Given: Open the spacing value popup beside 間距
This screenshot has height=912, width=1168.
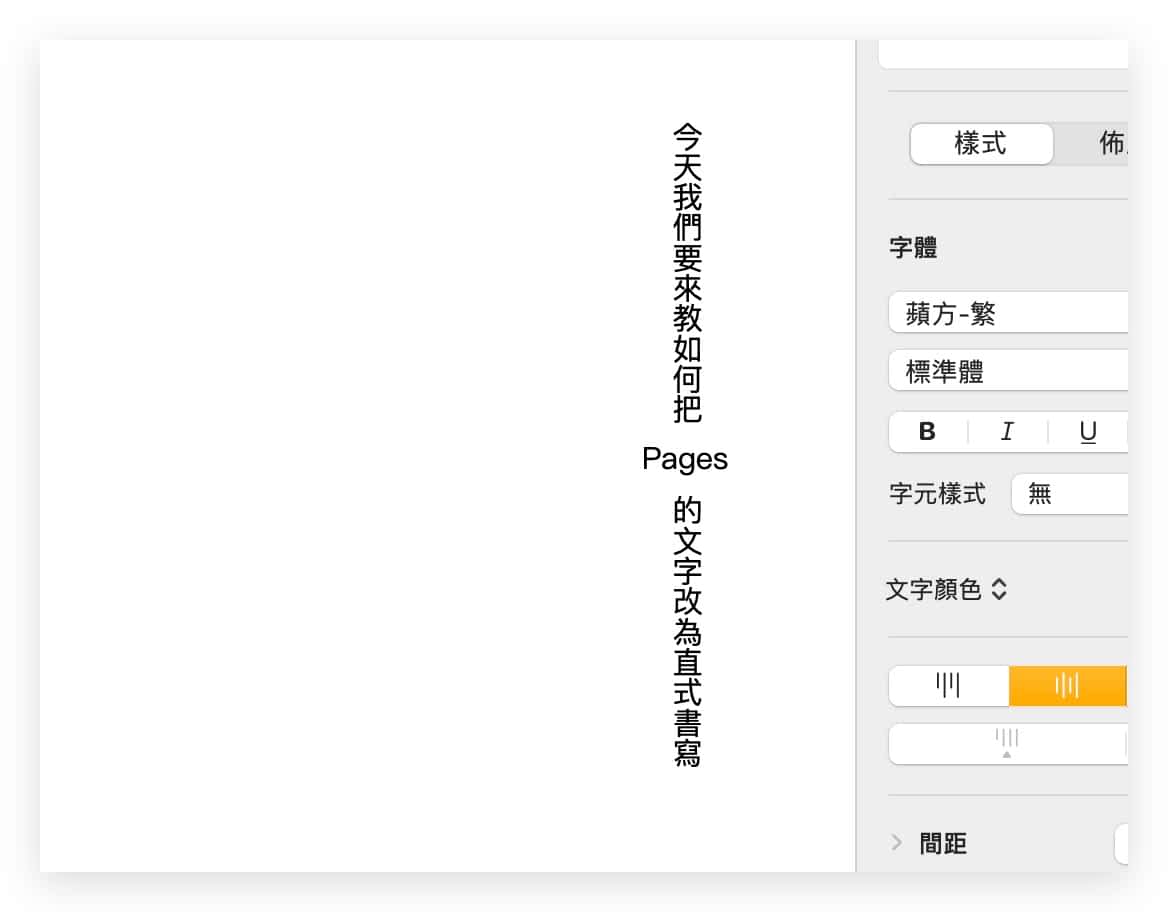Looking at the screenshot, I should click(1121, 844).
